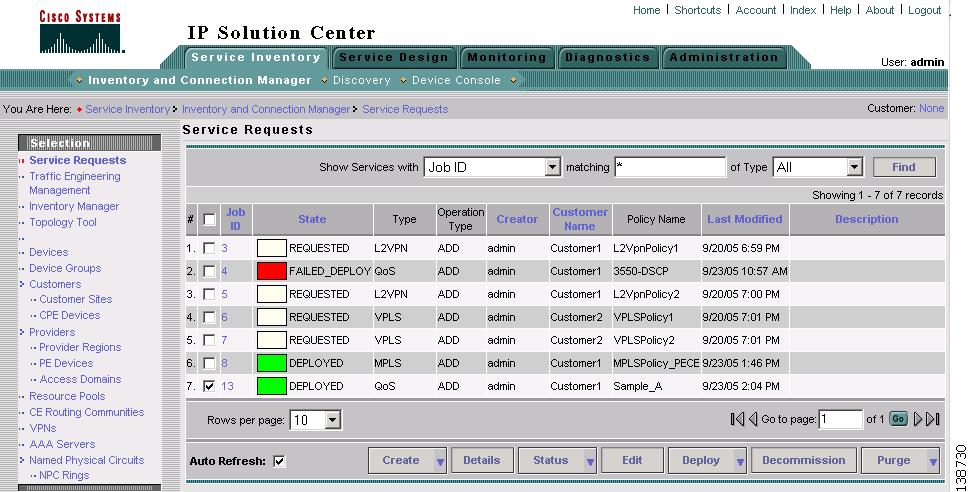Click the Logout link
968x492 pixels.
point(925,10)
